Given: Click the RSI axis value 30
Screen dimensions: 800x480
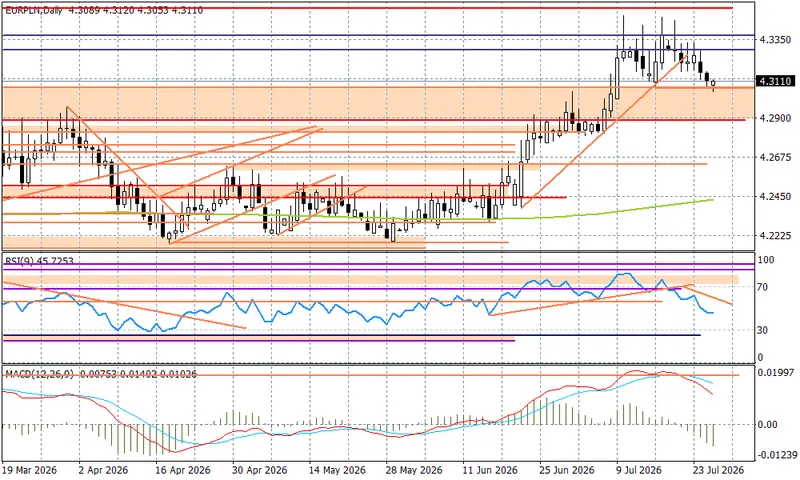Looking at the screenshot, I should coord(762,331).
